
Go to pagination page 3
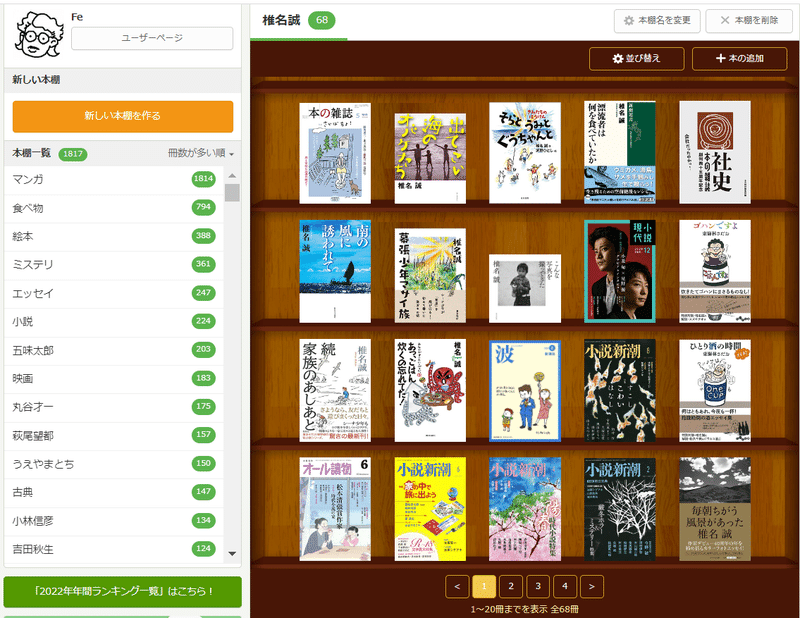coord(538,586)
